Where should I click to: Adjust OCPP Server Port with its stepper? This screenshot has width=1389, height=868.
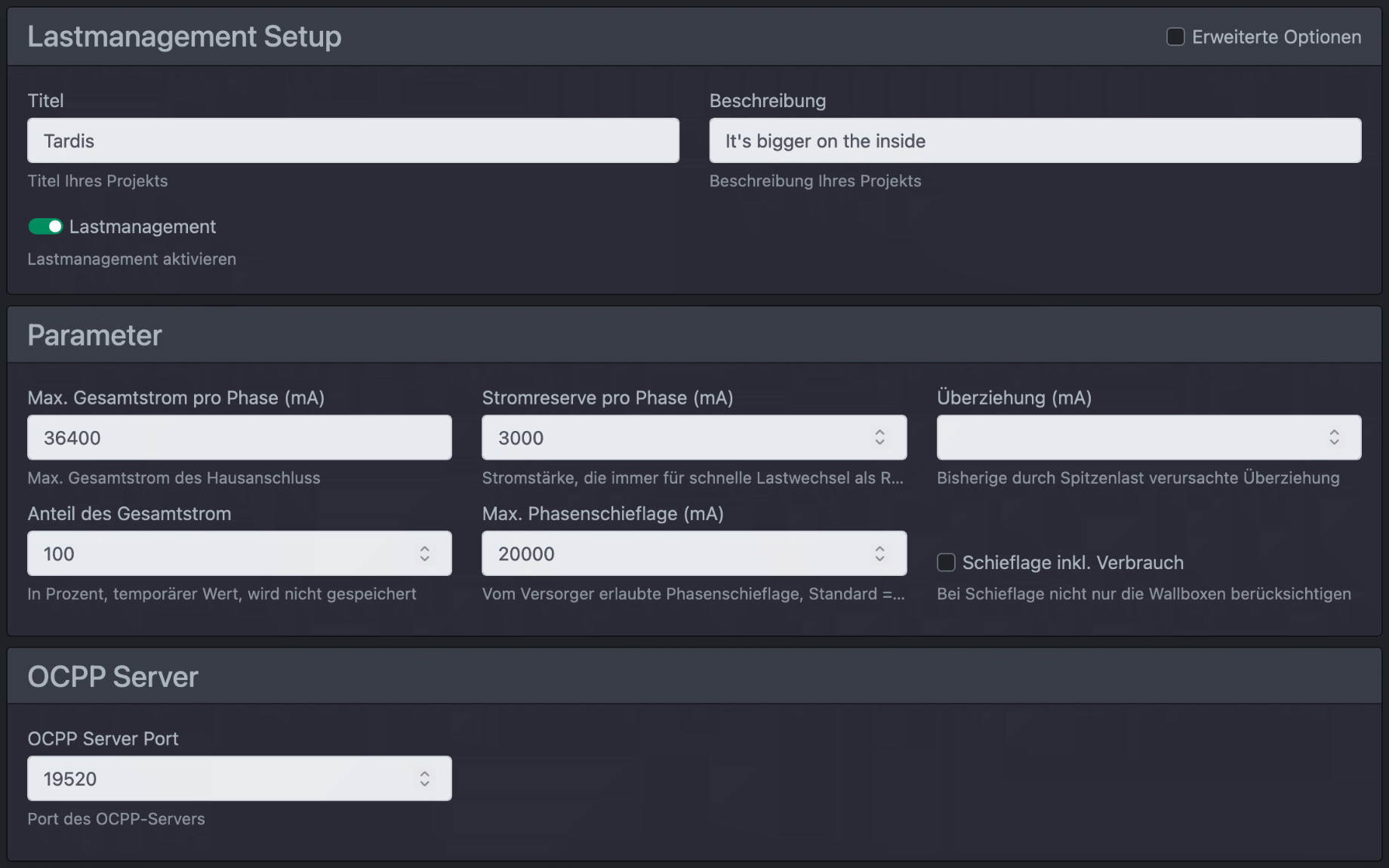click(423, 778)
